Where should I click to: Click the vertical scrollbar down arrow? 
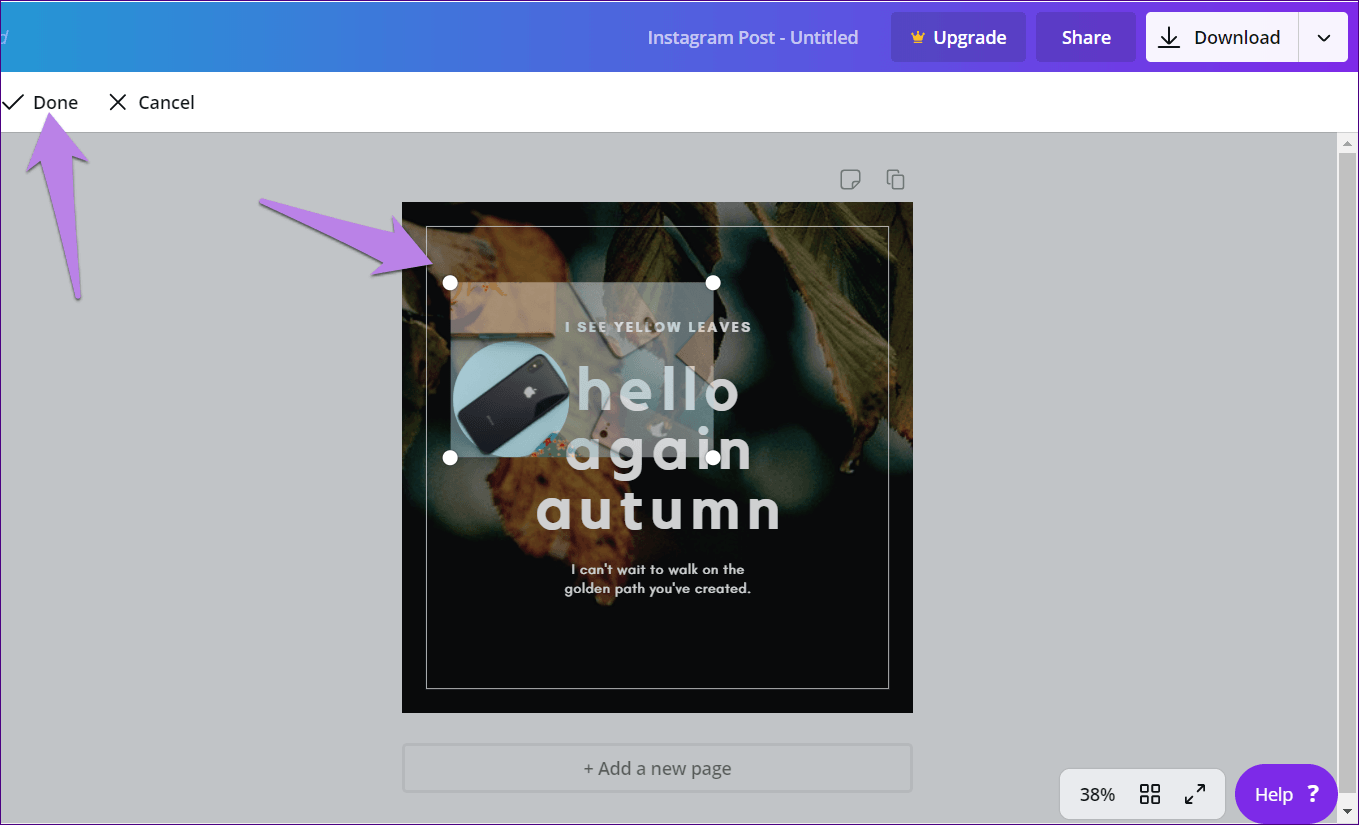point(1347,810)
